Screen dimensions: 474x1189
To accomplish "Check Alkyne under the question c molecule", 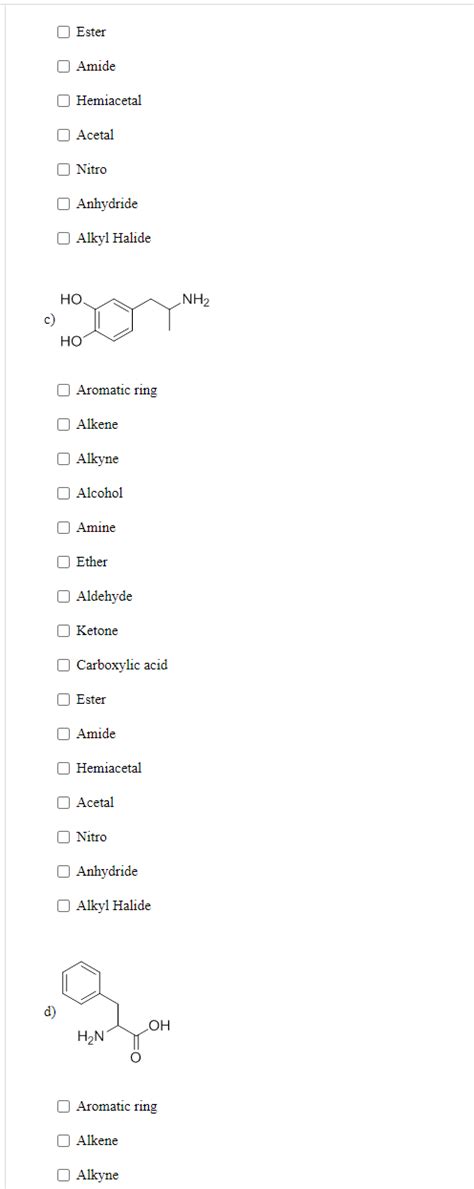I will pyautogui.click(x=64, y=459).
